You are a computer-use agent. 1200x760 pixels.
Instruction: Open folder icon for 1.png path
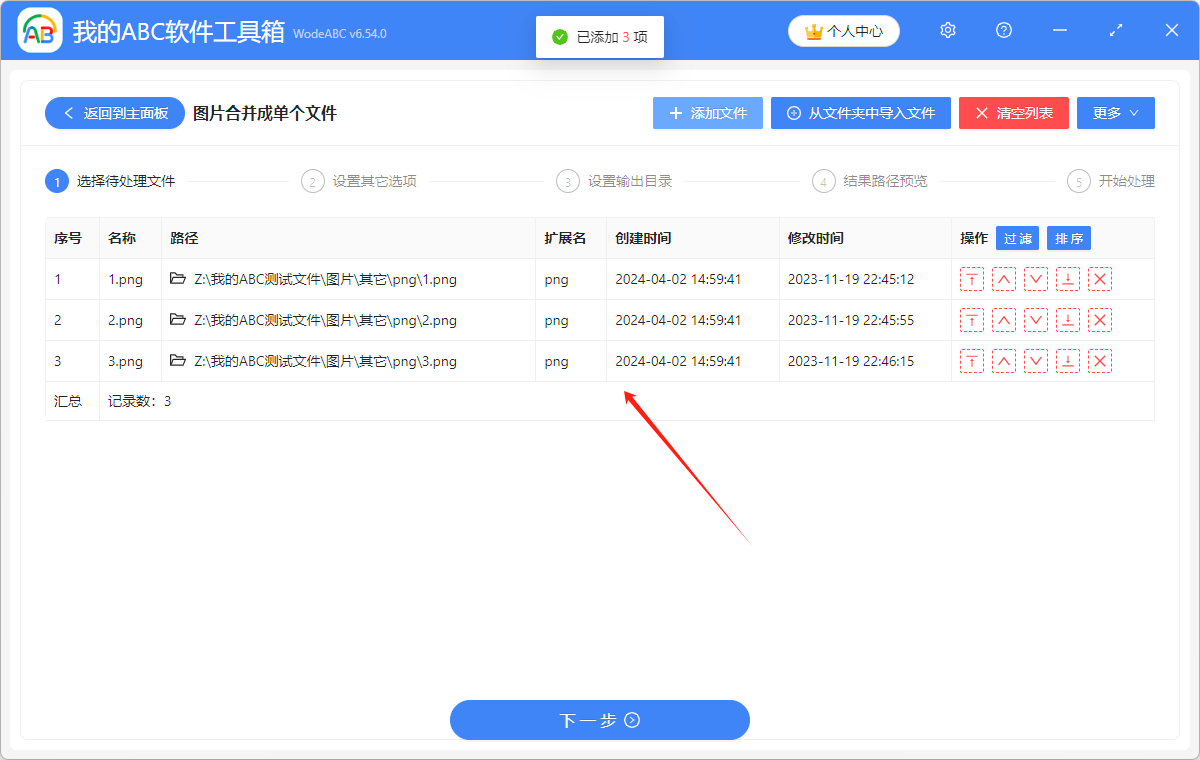pos(178,280)
